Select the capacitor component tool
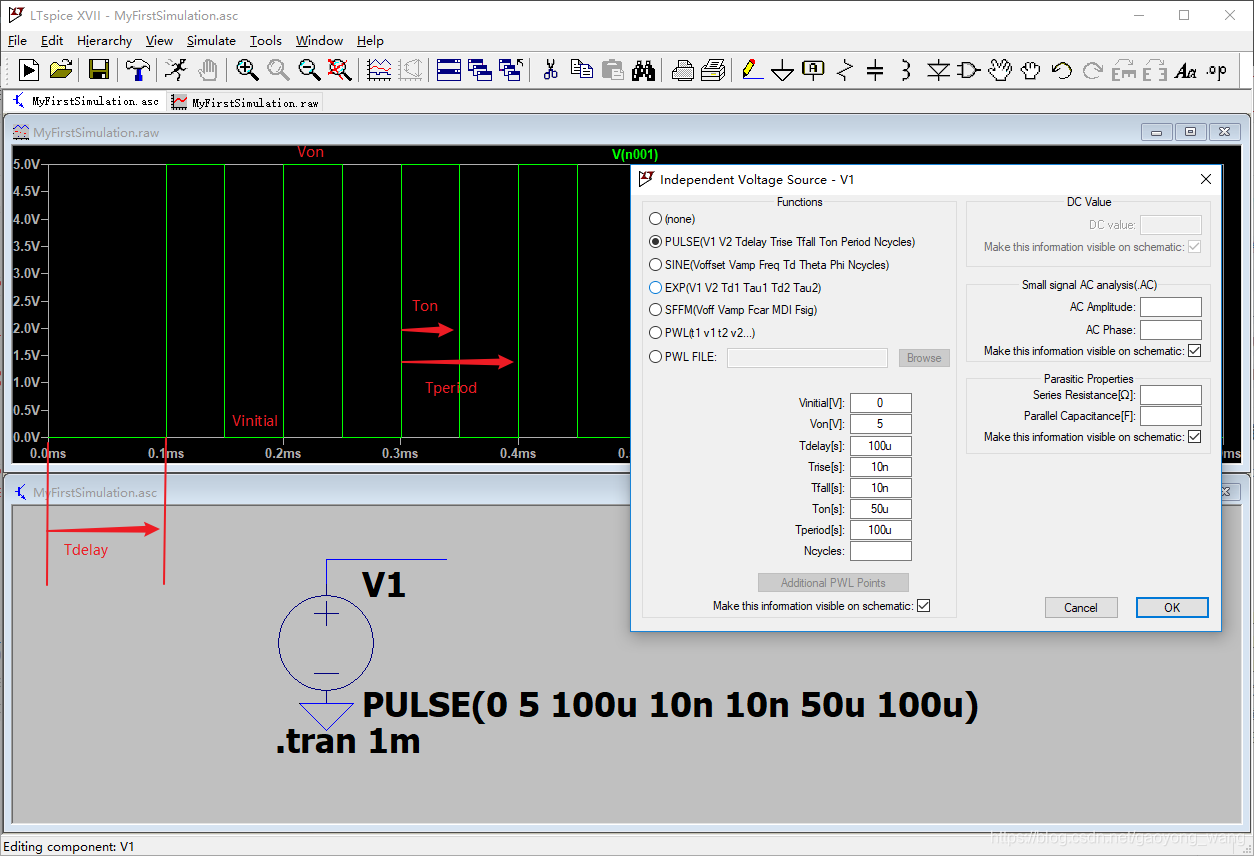 coord(875,70)
